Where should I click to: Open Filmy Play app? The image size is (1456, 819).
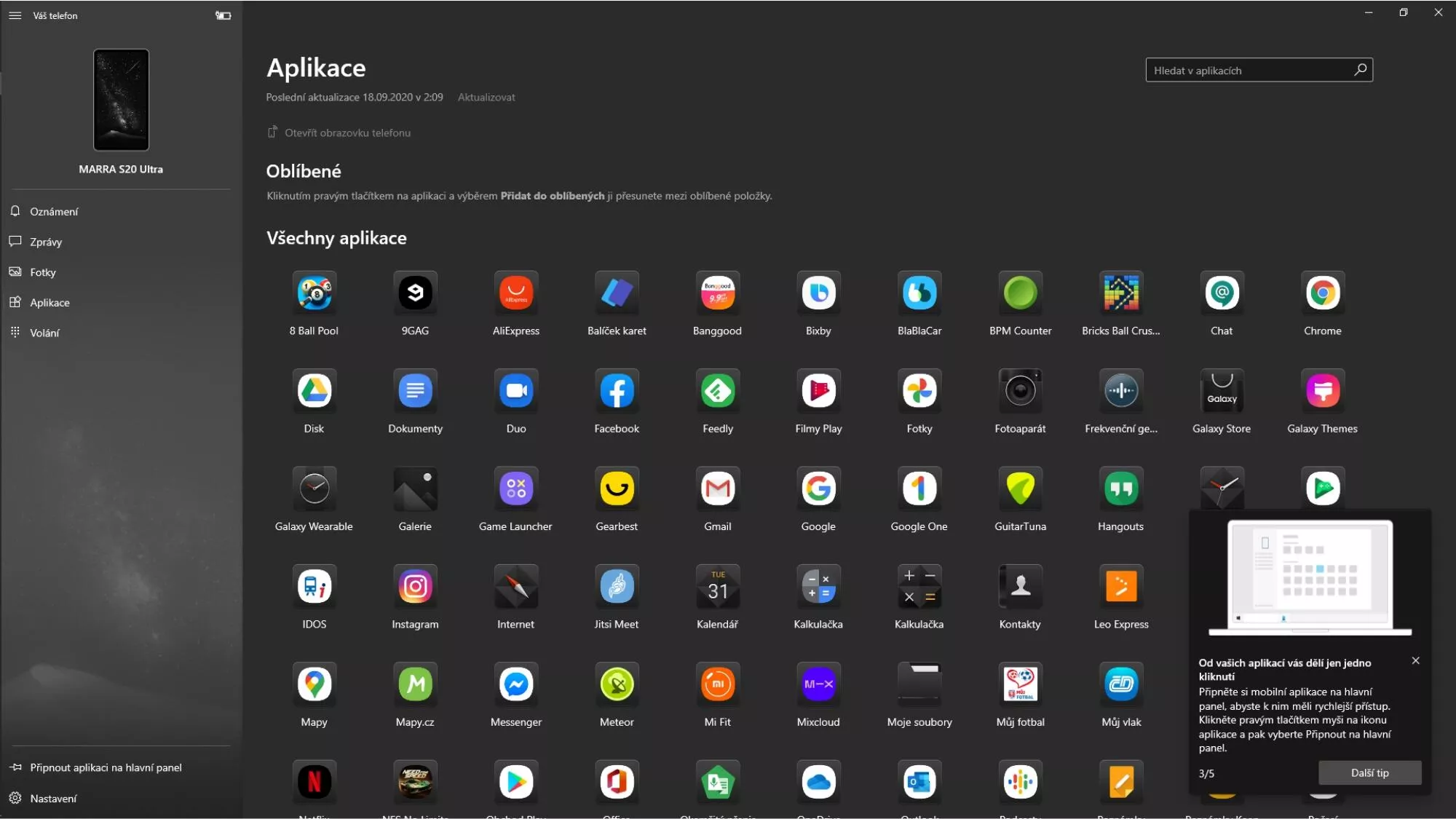point(818,390)
